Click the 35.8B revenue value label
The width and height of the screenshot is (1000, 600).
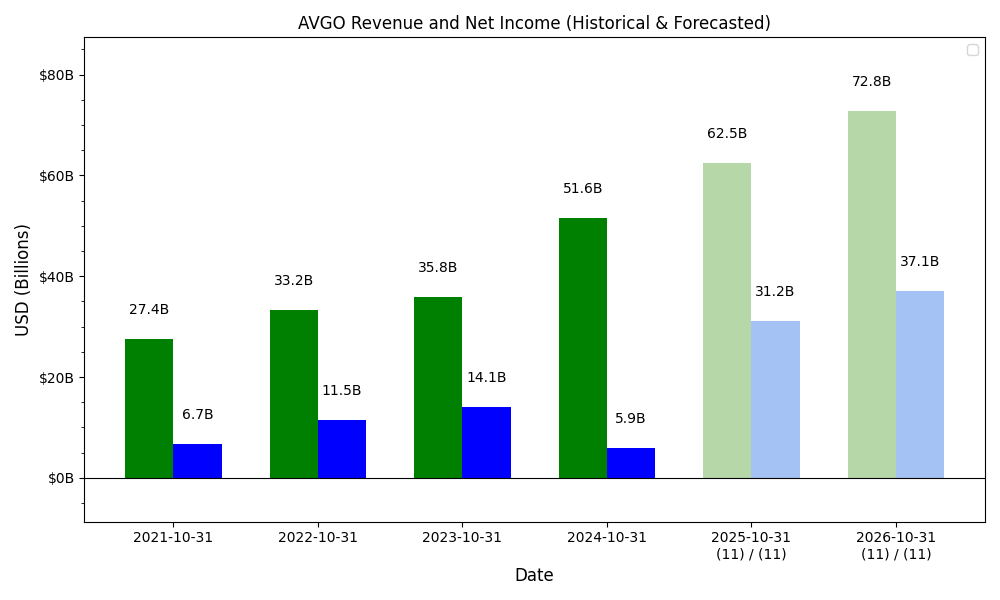[x=438, y=267]
